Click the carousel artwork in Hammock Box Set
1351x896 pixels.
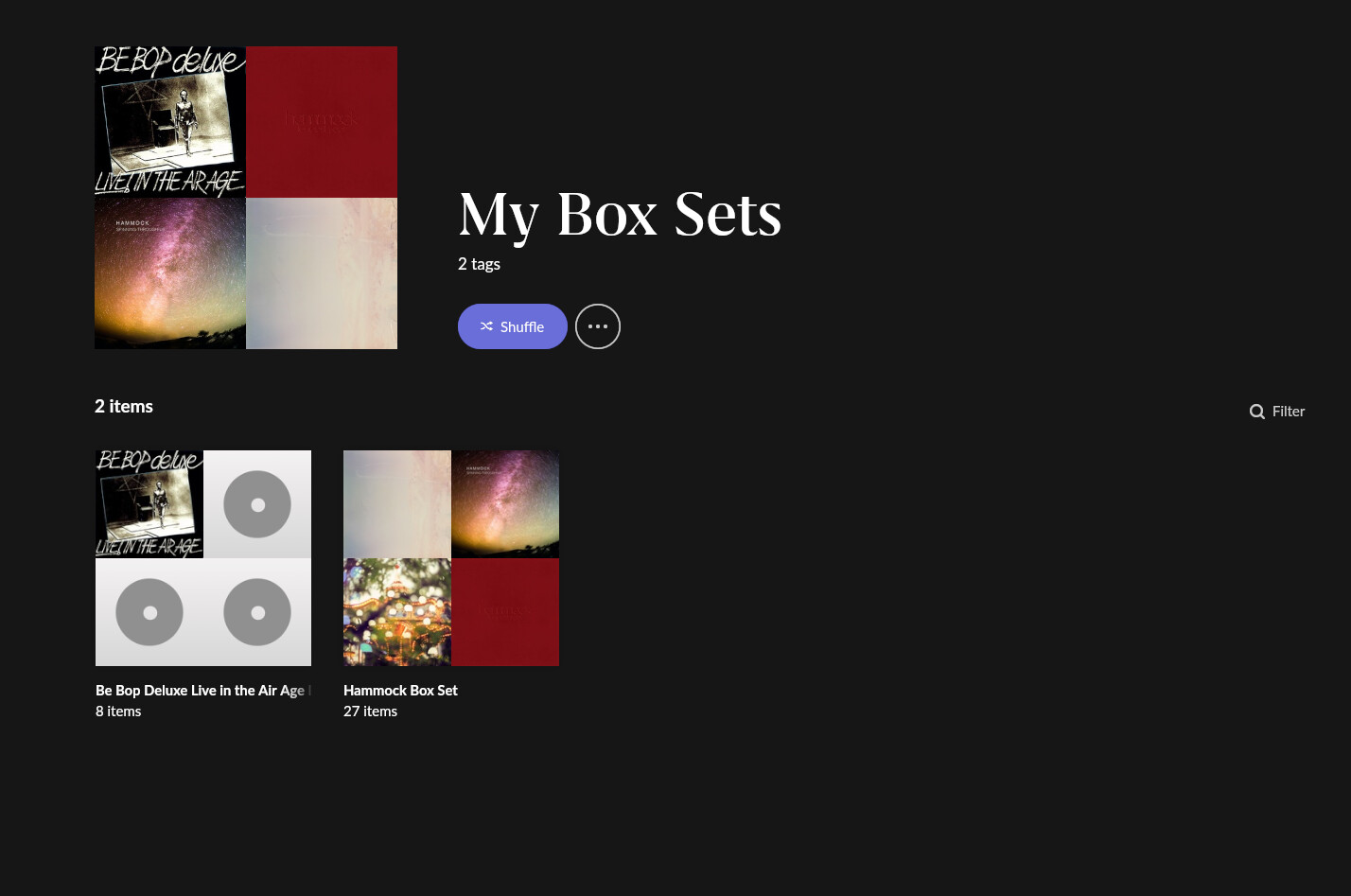[x=397, y=612]
